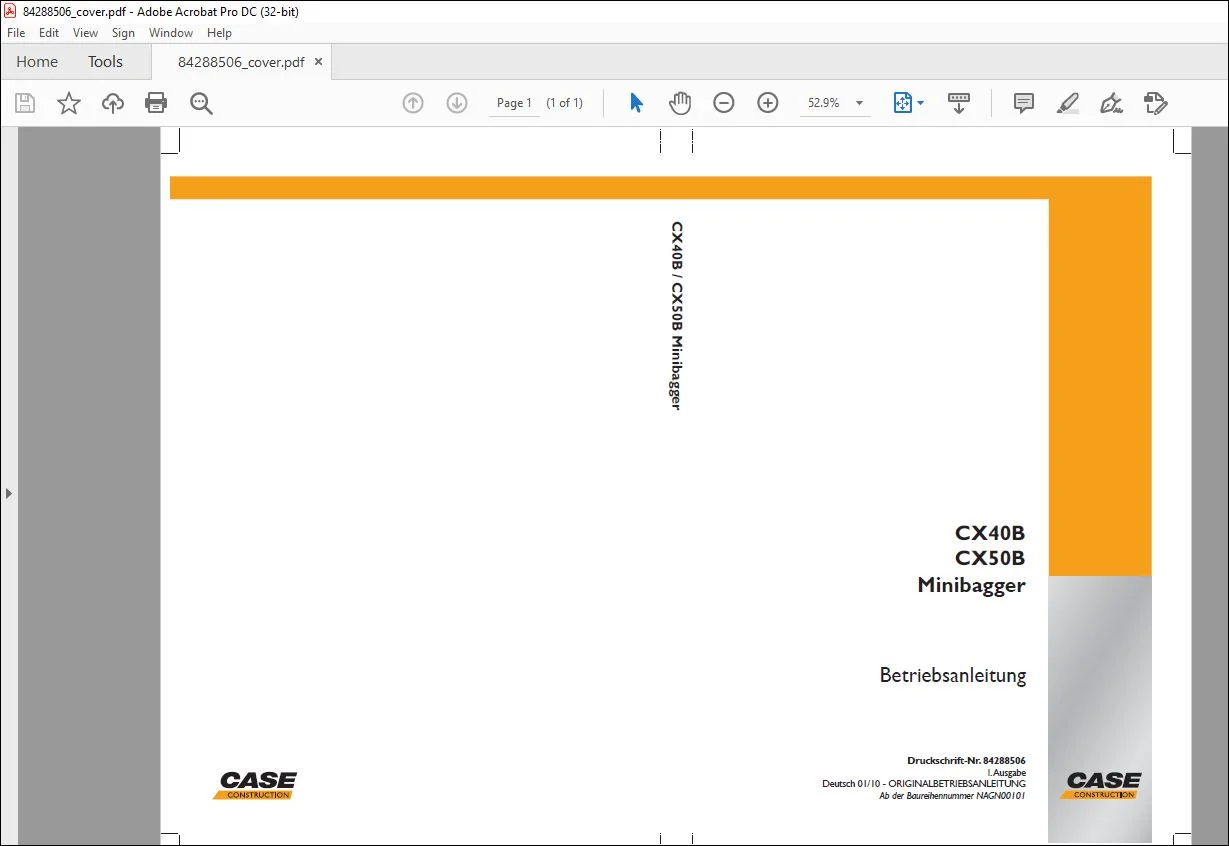Click 'Druckschrift-Nr. 84288506' text

[x=966, y=761]
